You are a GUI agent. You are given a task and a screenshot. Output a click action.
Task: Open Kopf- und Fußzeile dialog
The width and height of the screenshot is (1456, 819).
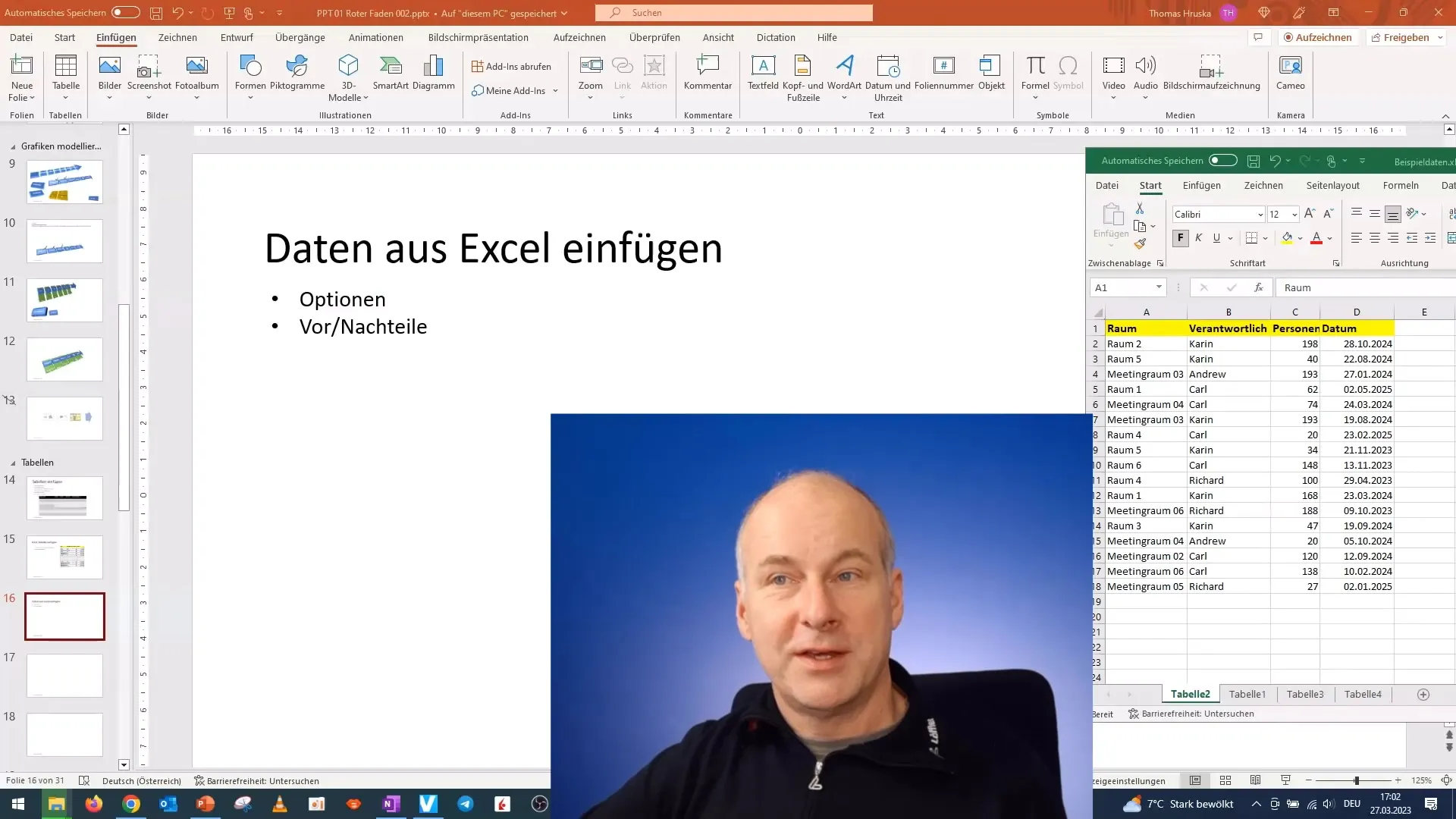(803, 77)
